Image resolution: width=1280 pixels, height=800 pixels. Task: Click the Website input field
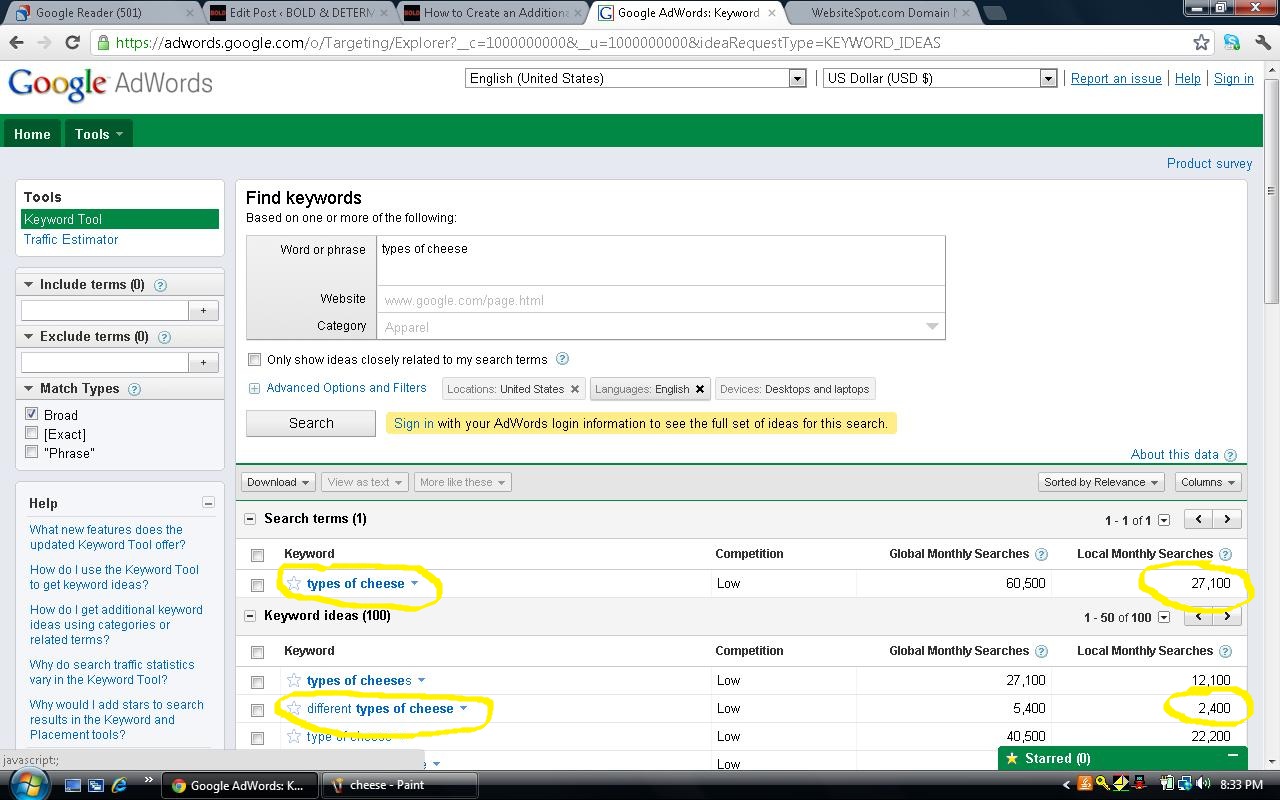pos(660,300)
